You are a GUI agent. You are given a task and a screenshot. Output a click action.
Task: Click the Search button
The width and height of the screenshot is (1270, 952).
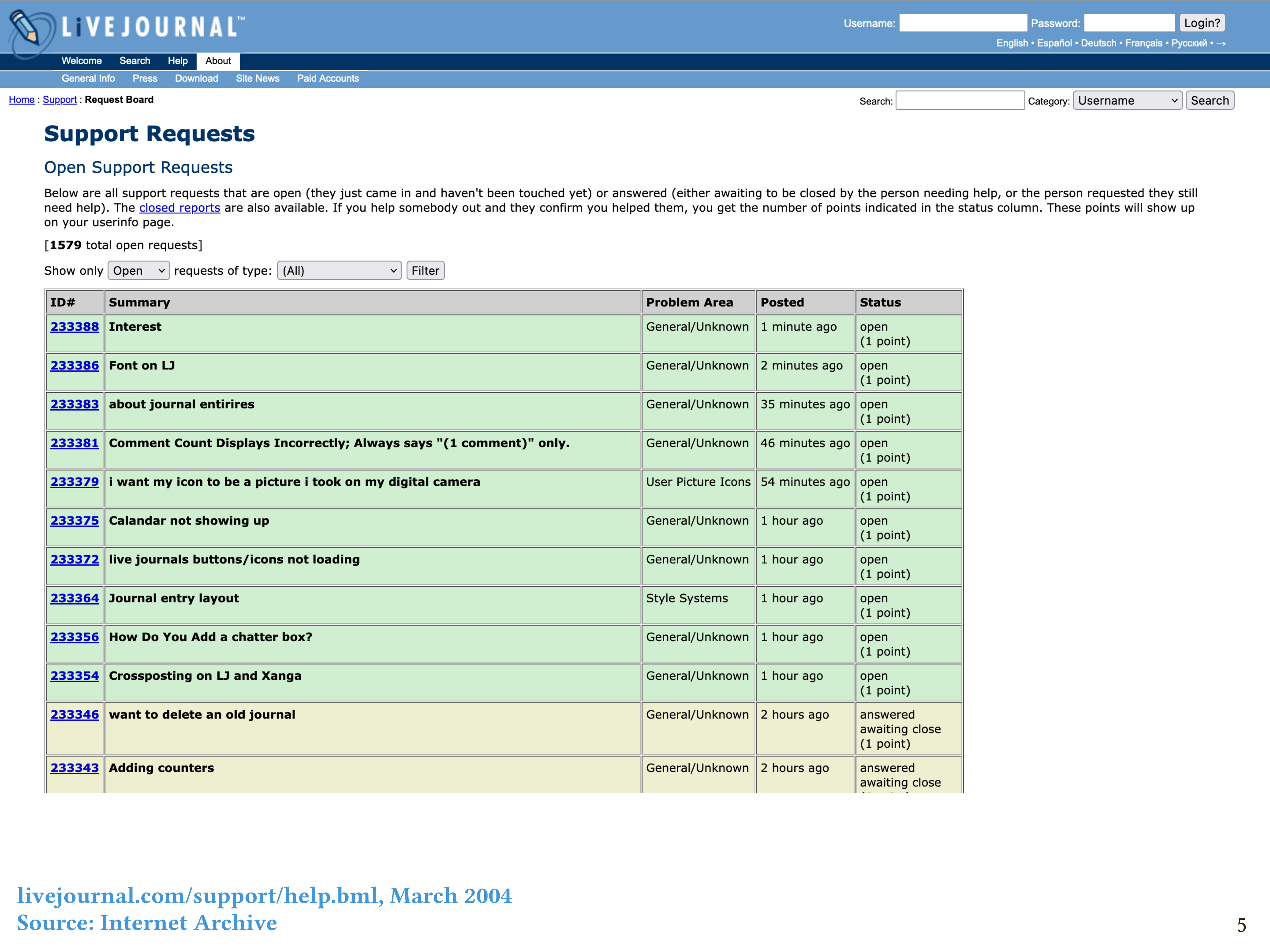pos(1210,101)
